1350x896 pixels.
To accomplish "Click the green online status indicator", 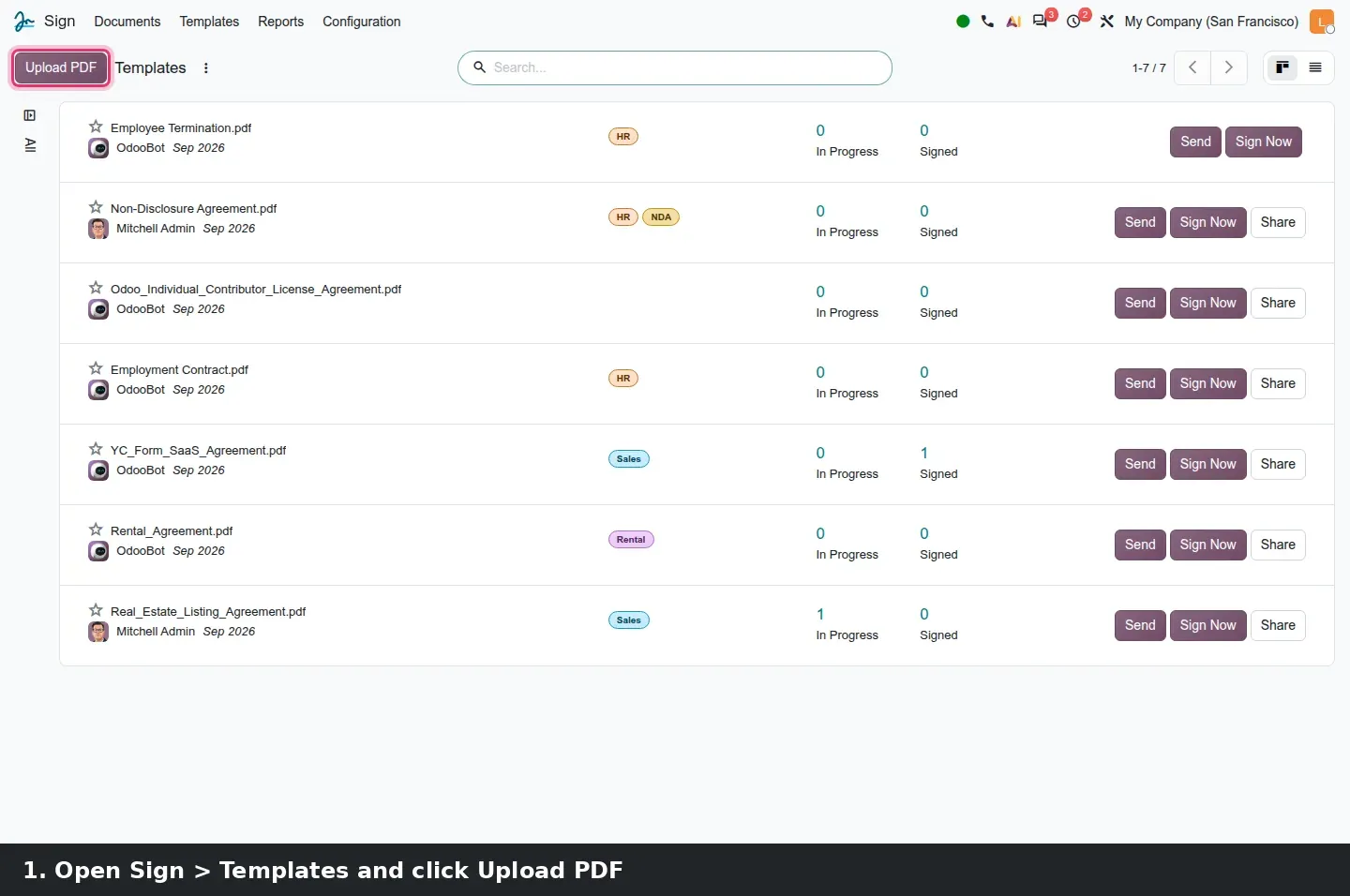I will [963, 22].
